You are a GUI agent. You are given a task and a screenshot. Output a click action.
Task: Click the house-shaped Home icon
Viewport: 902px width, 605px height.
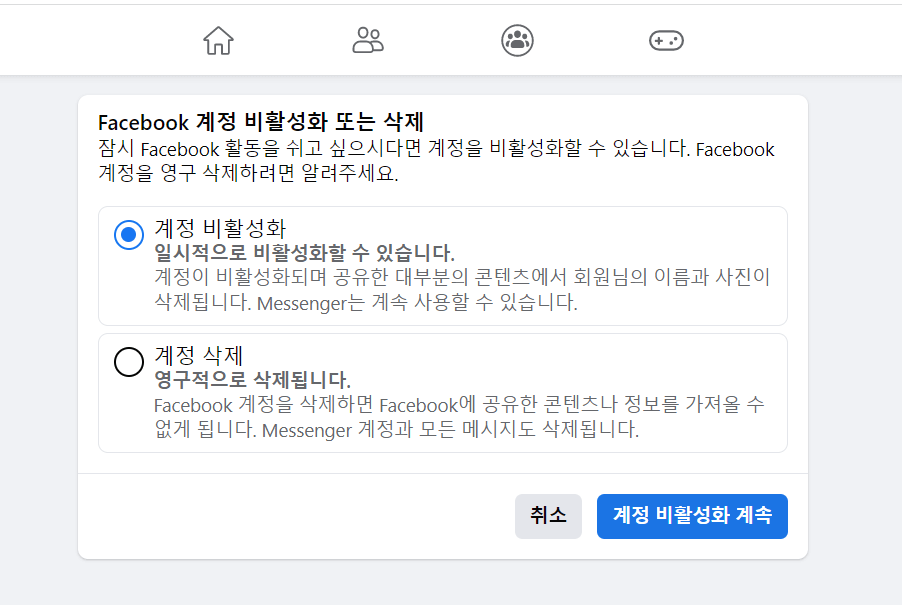pos(218,40)
